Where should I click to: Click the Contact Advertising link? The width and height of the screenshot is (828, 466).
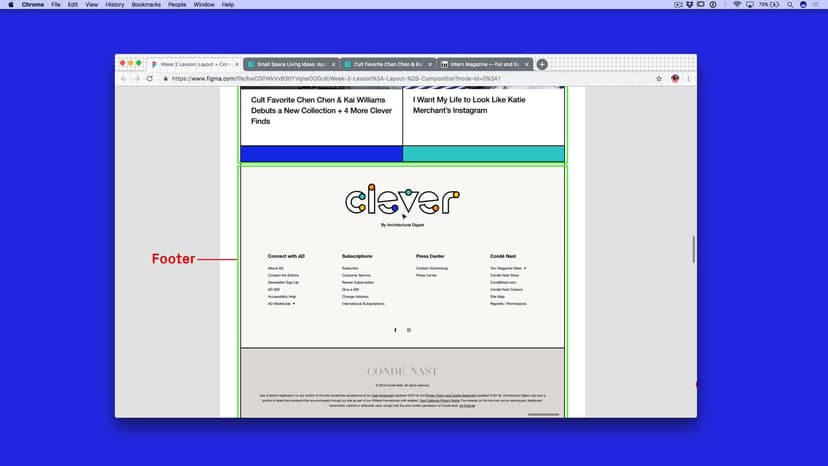[x=432, y=268]
